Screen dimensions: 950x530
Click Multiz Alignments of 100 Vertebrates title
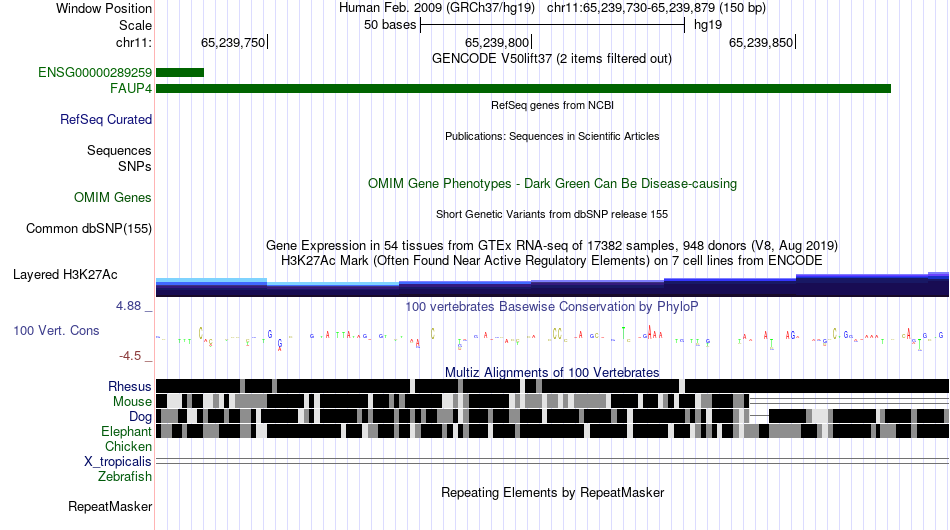552,373
